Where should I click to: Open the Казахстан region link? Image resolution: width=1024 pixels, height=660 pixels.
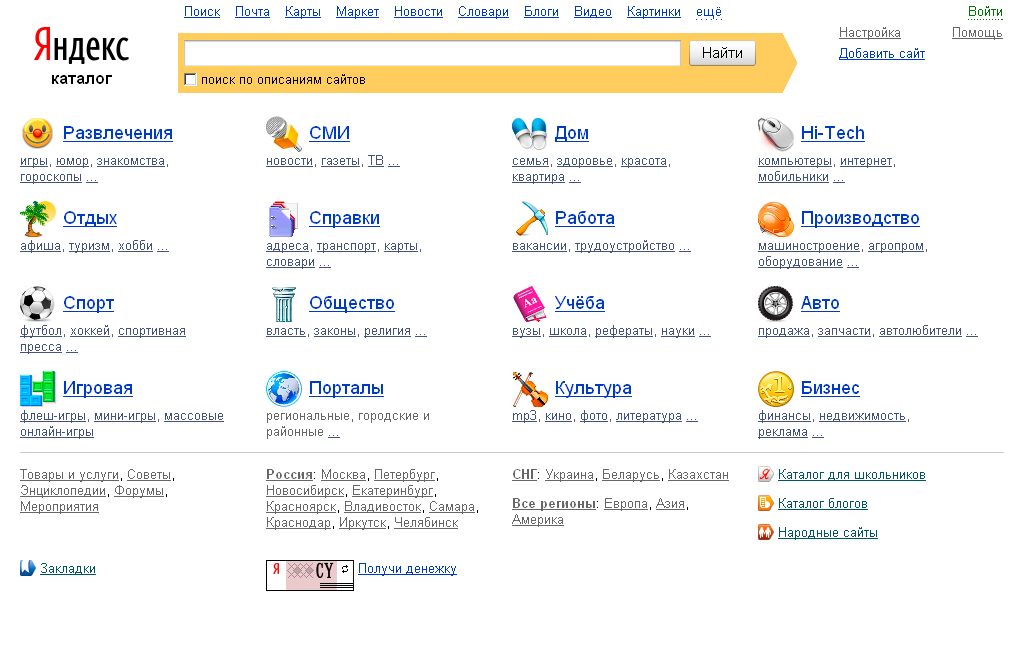tap(698, 475)
